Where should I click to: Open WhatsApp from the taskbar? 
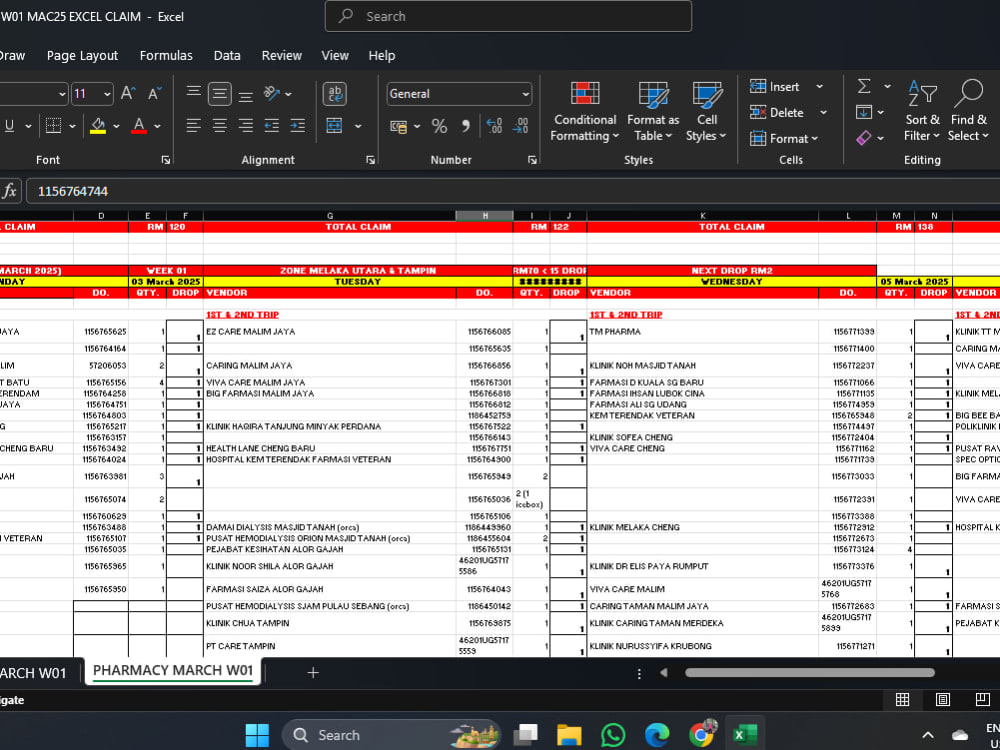613,735
